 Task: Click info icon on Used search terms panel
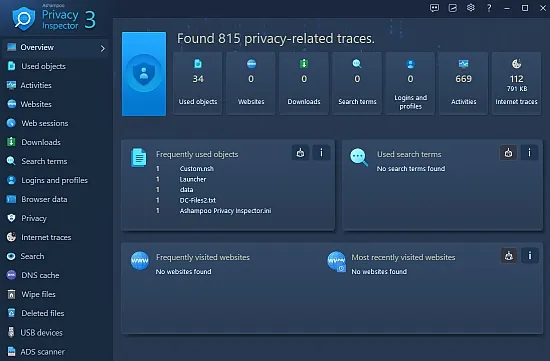[529, 153]
